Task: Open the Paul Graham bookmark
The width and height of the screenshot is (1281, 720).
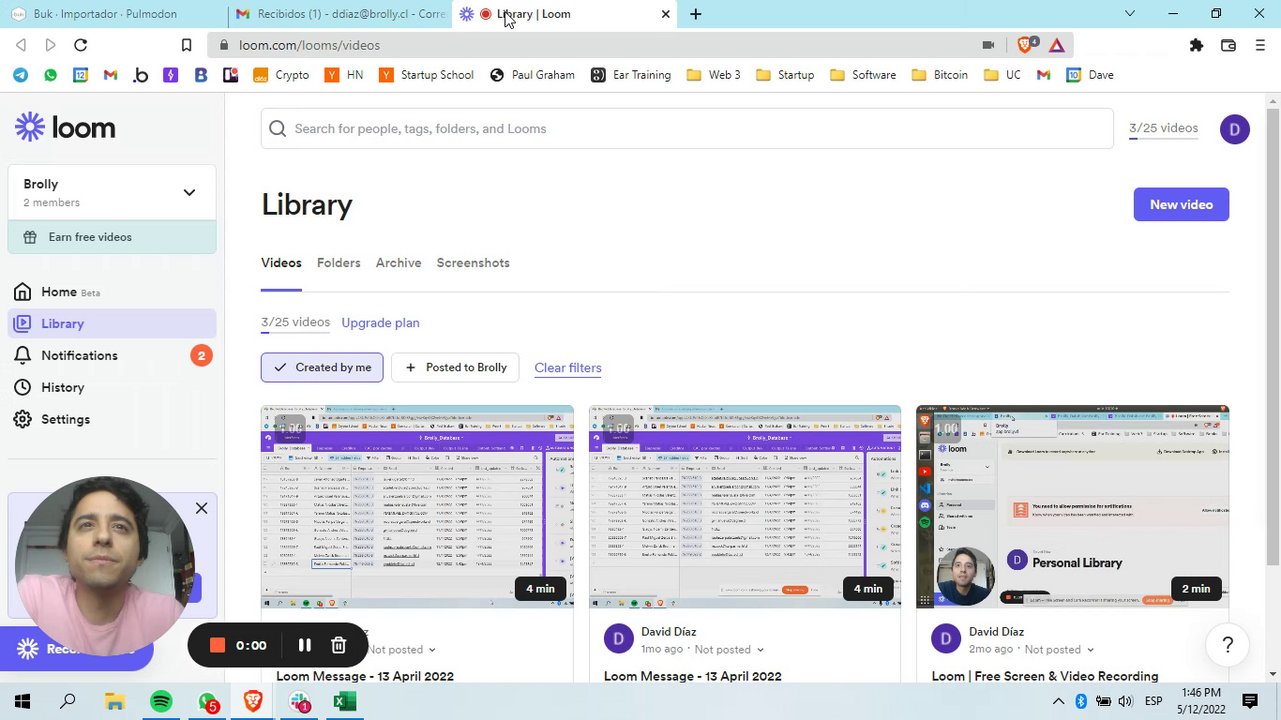Action: coord(532,75)
